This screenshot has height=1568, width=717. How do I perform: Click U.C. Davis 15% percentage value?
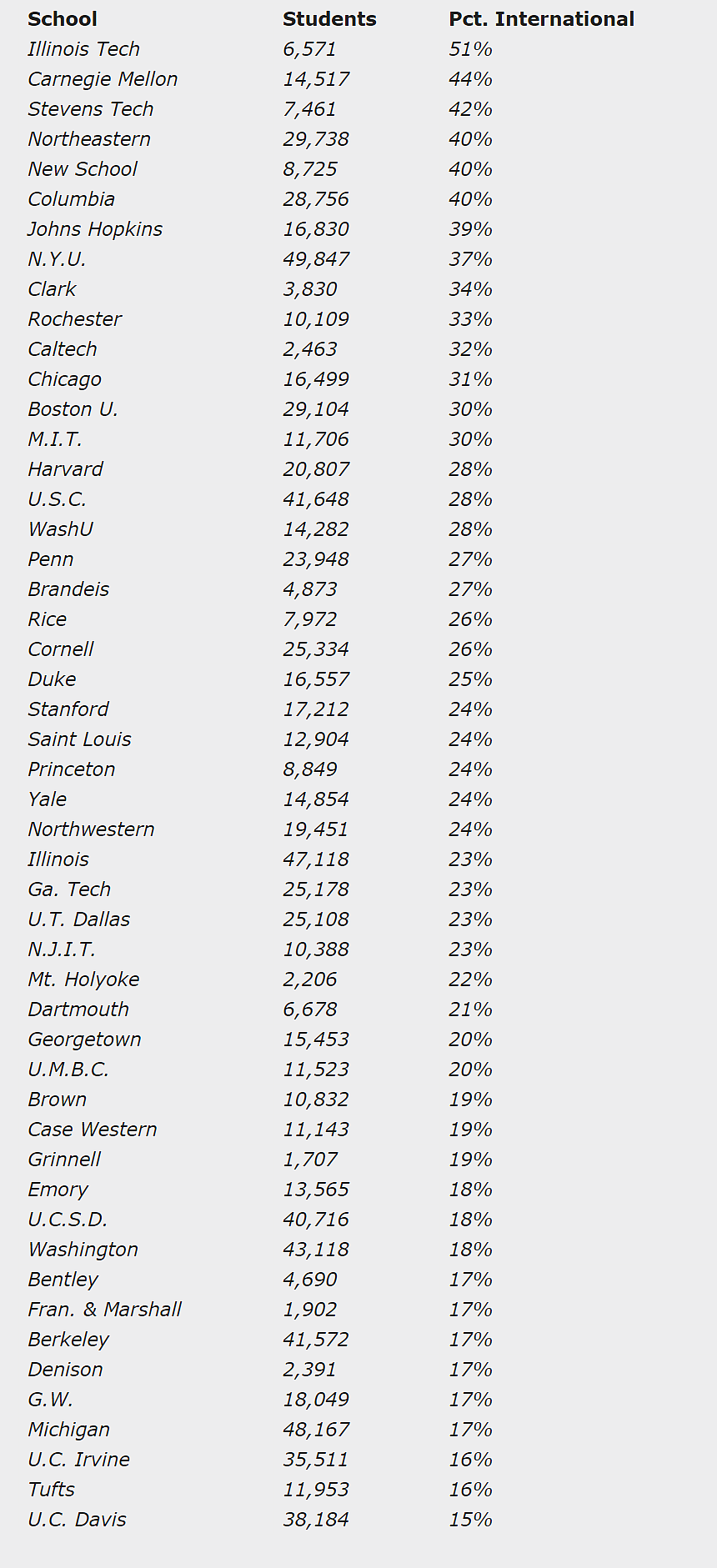click(x=470, y=1520)
